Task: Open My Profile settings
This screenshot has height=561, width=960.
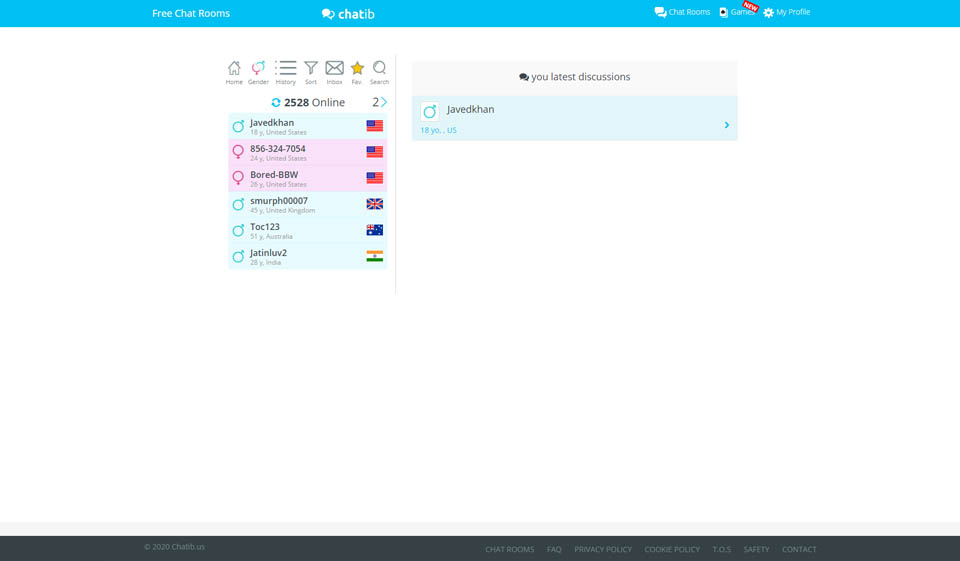Action: (x=787, y=13)
